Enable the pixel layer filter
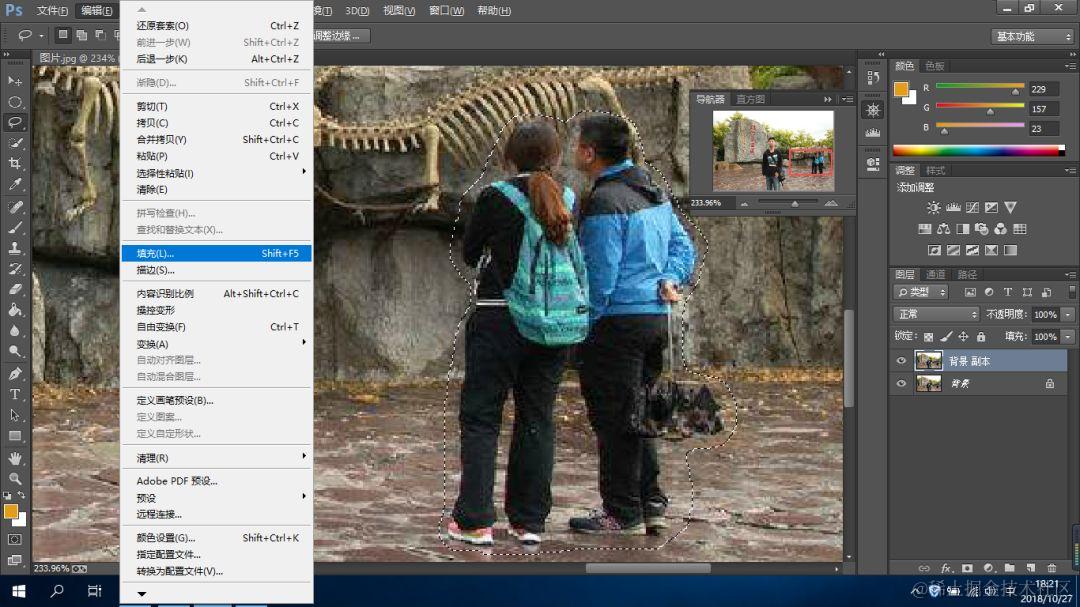 click(x=970, y=292)
